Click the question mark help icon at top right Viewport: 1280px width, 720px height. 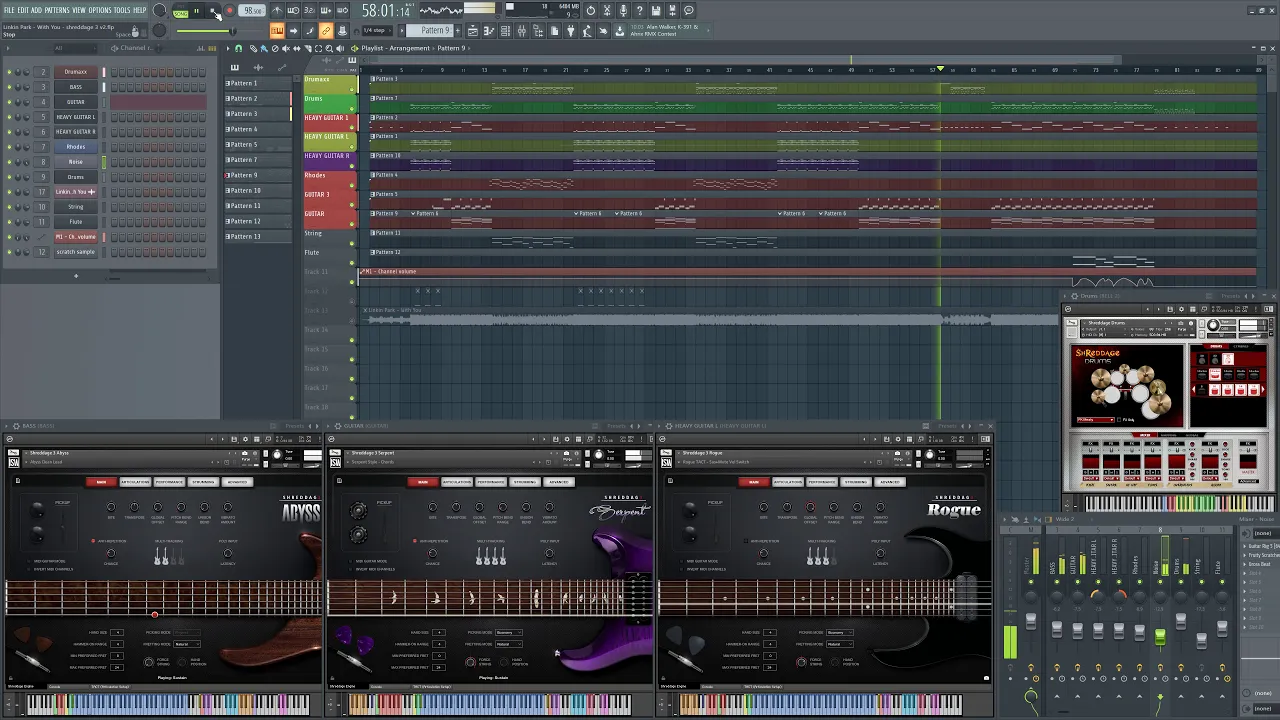pos(640,10)
